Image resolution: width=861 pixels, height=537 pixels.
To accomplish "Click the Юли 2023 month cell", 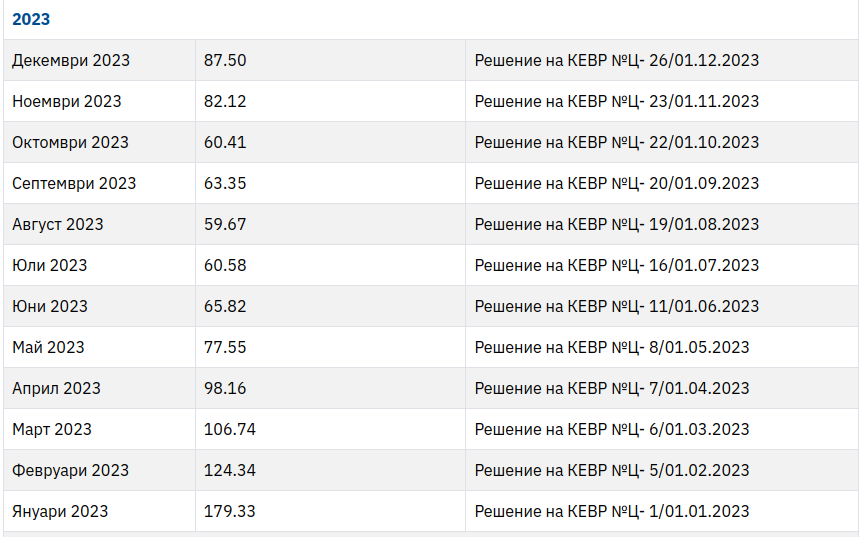I will click(50, 265).
